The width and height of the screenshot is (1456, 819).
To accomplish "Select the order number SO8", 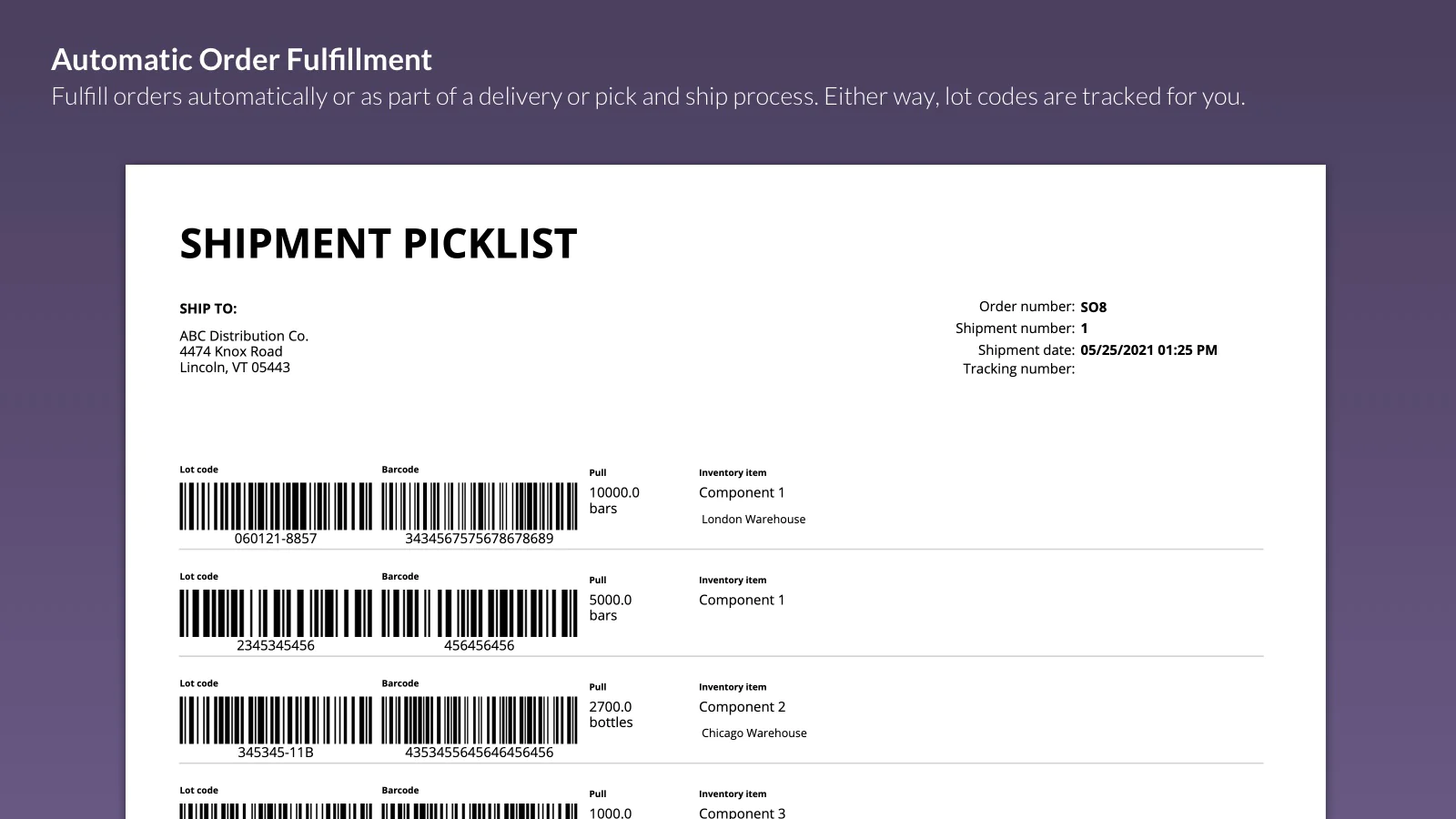I will pos(1093,308).
